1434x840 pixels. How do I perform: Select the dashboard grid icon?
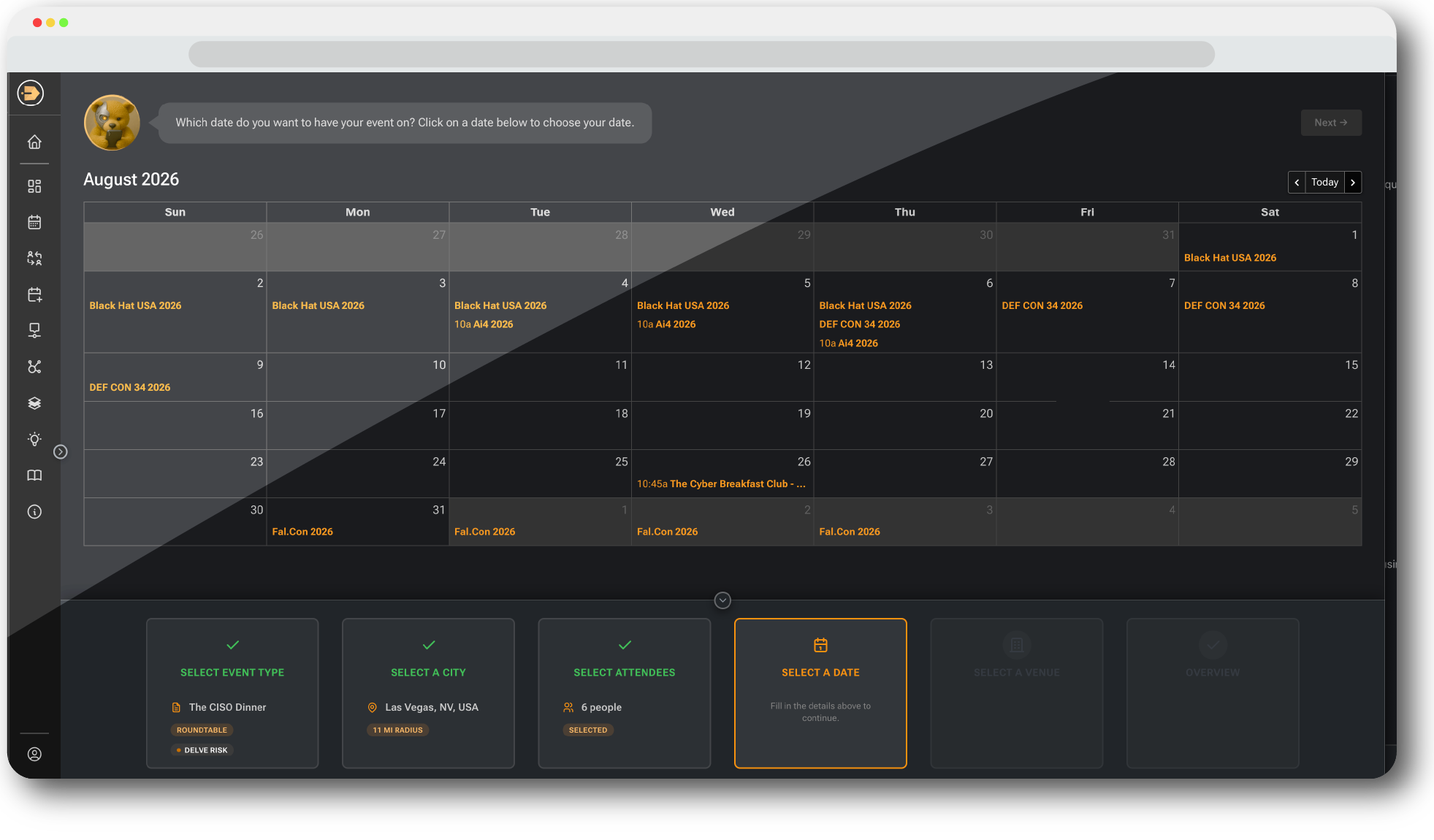point(34,186)
